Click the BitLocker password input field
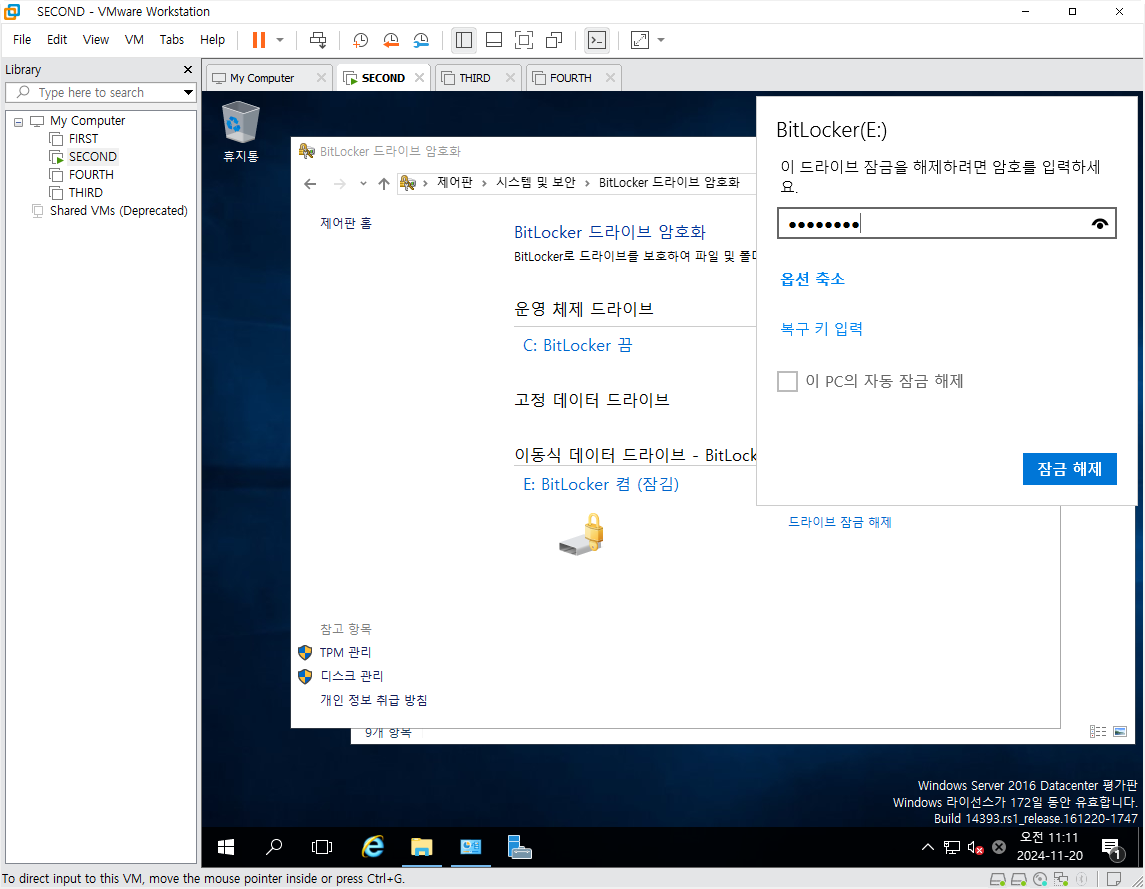The image size is (1145, 889). coord(946,224)
